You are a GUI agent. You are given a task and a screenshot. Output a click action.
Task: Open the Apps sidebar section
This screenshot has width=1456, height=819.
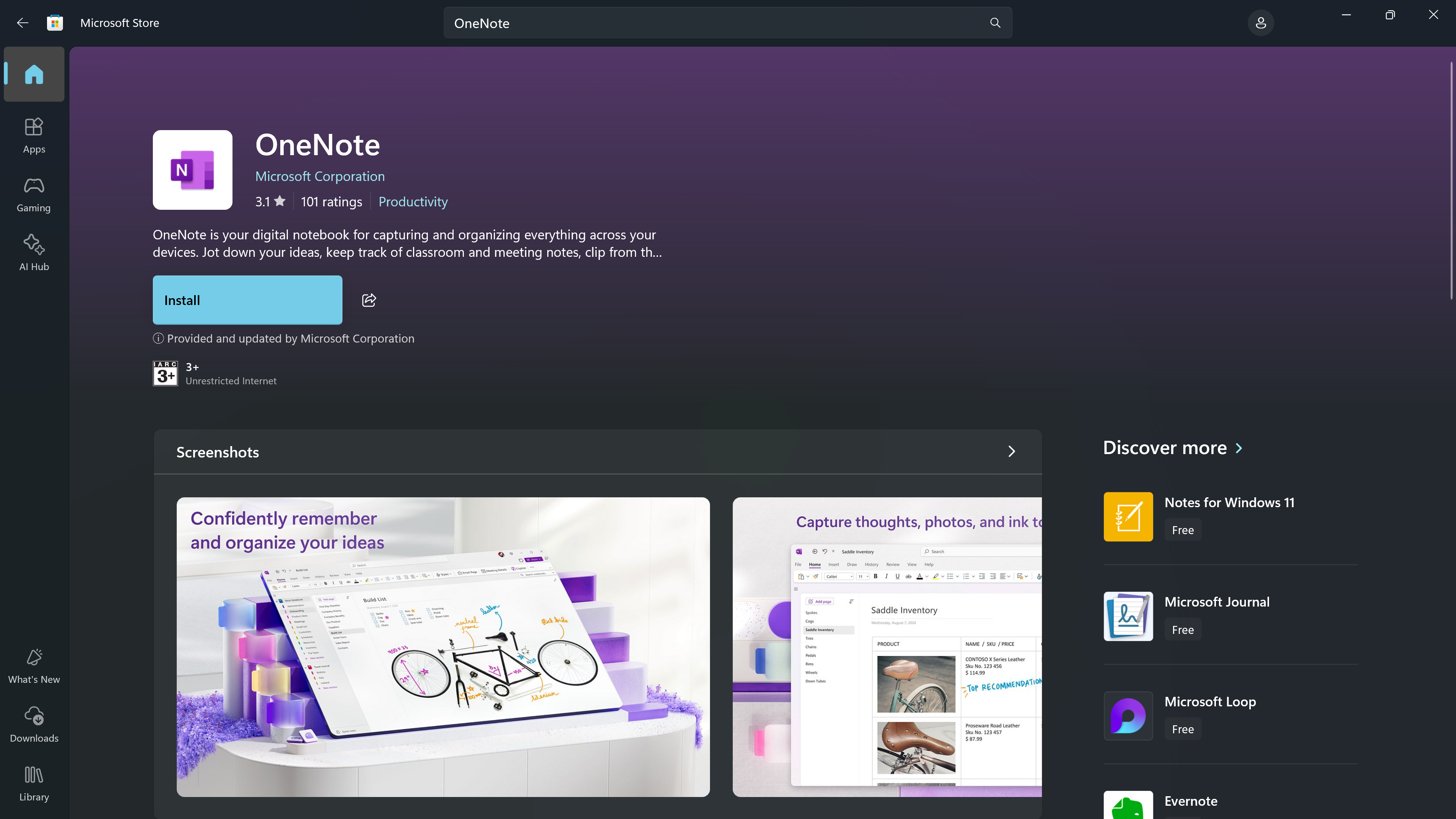click(34, 136)
